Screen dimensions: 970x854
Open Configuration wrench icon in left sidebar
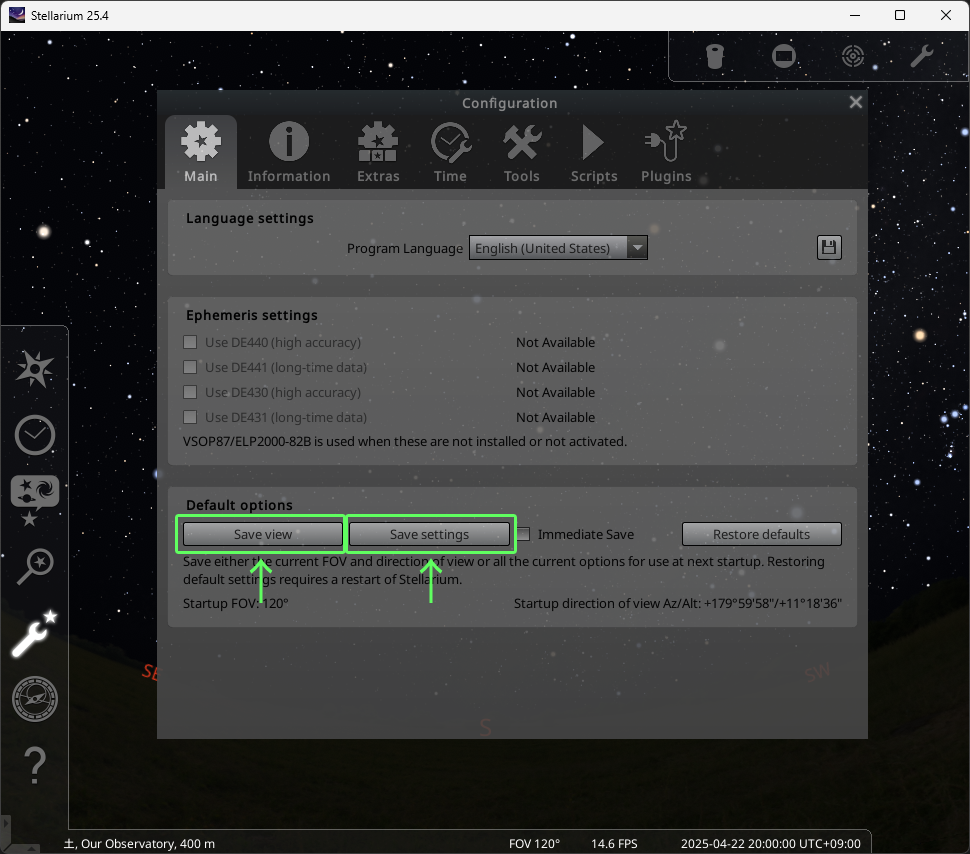[x=35, y=633]
